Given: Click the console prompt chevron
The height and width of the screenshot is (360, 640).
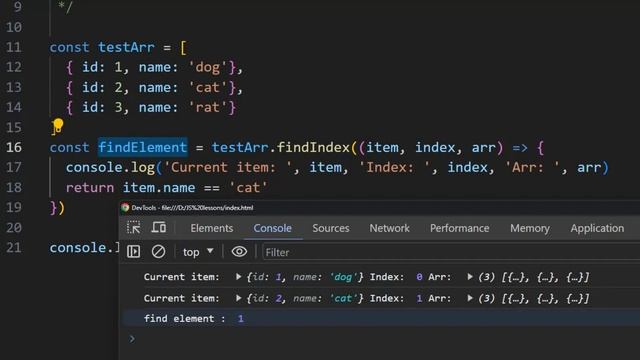Looking at the screenshot, I should (132, 339).
